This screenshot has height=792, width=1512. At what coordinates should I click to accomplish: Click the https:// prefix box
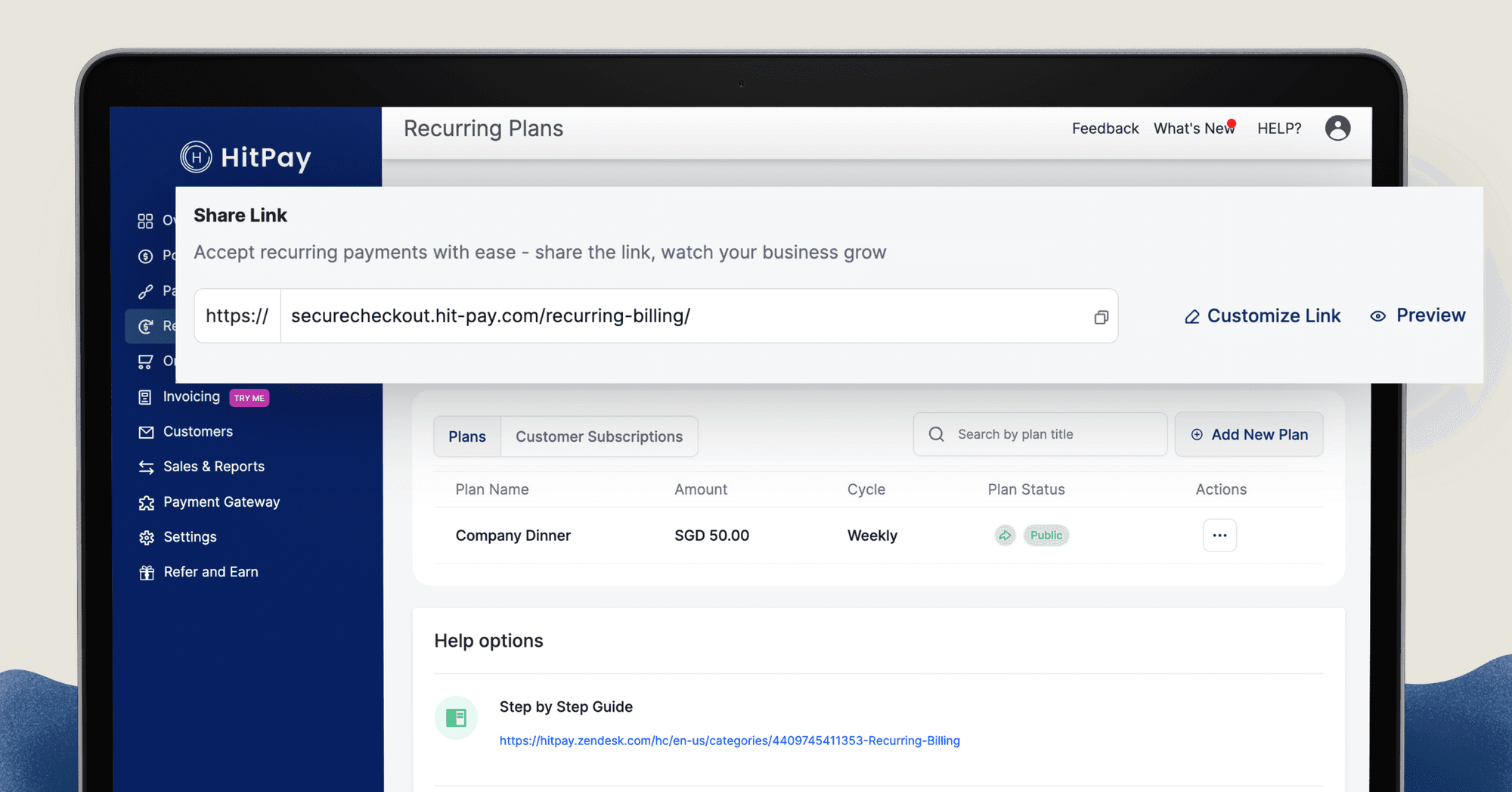[x=237, y=316]
